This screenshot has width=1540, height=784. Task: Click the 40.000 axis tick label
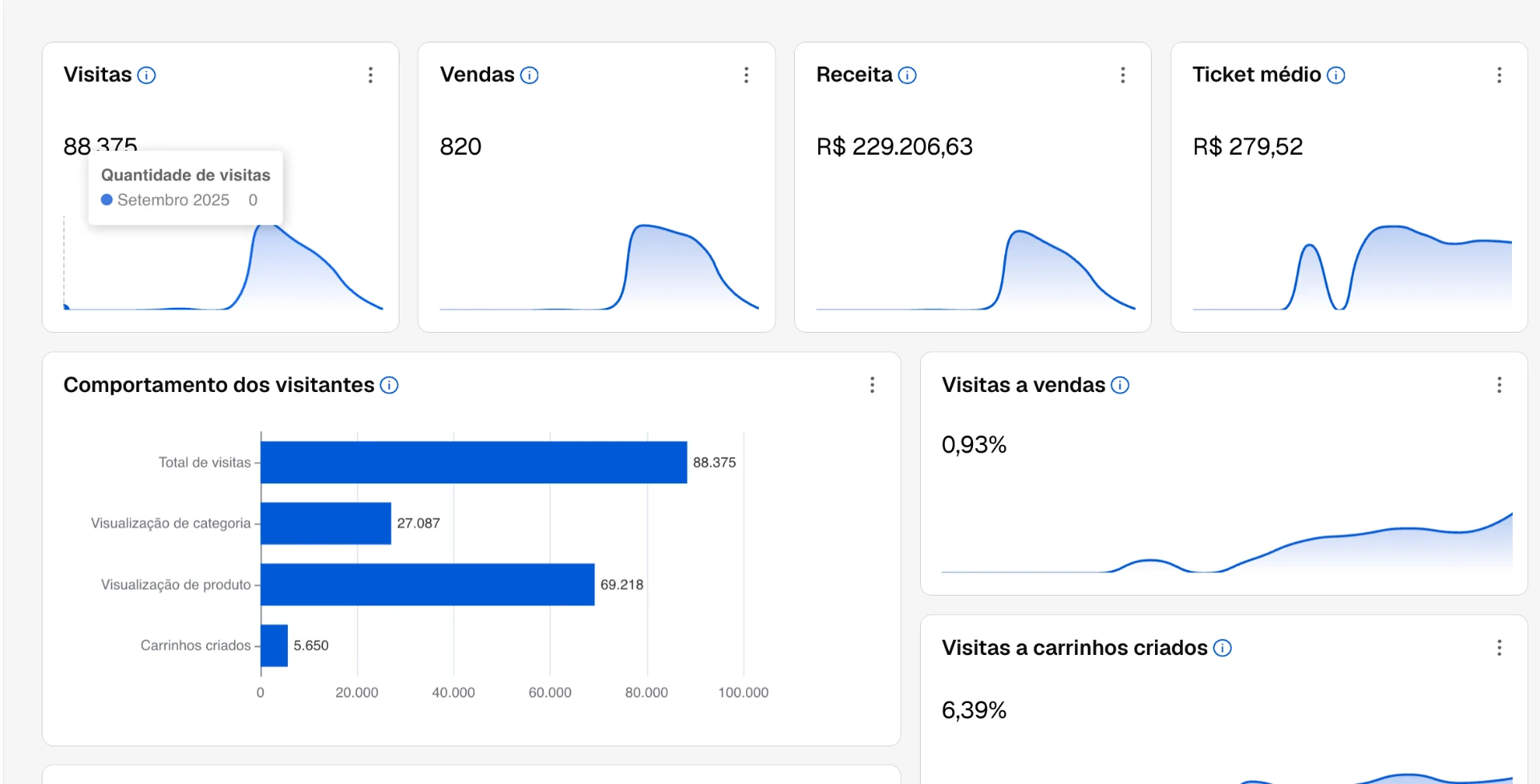click(453, 693)
